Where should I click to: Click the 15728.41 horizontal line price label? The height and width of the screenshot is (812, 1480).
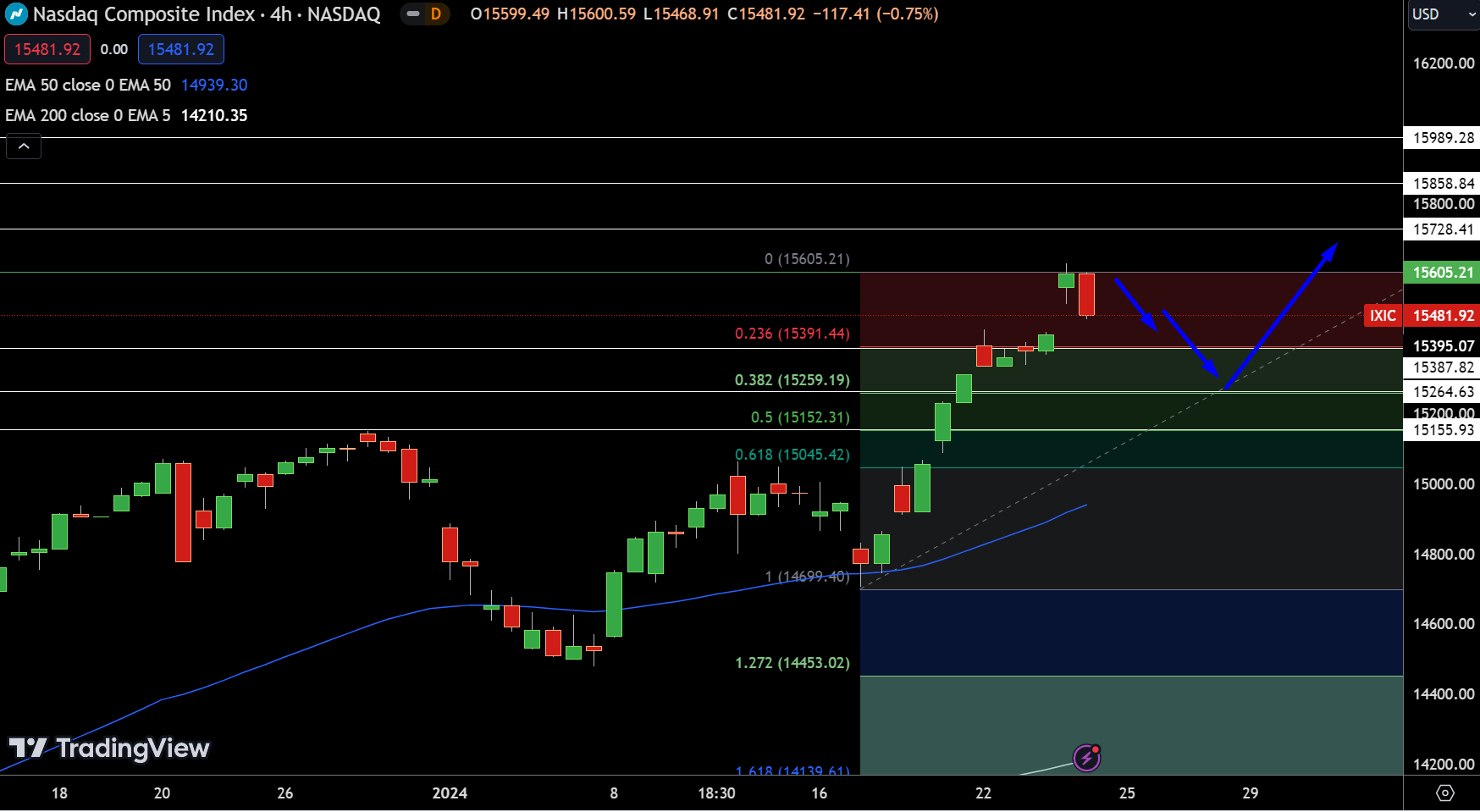[x=1443, y=229]
